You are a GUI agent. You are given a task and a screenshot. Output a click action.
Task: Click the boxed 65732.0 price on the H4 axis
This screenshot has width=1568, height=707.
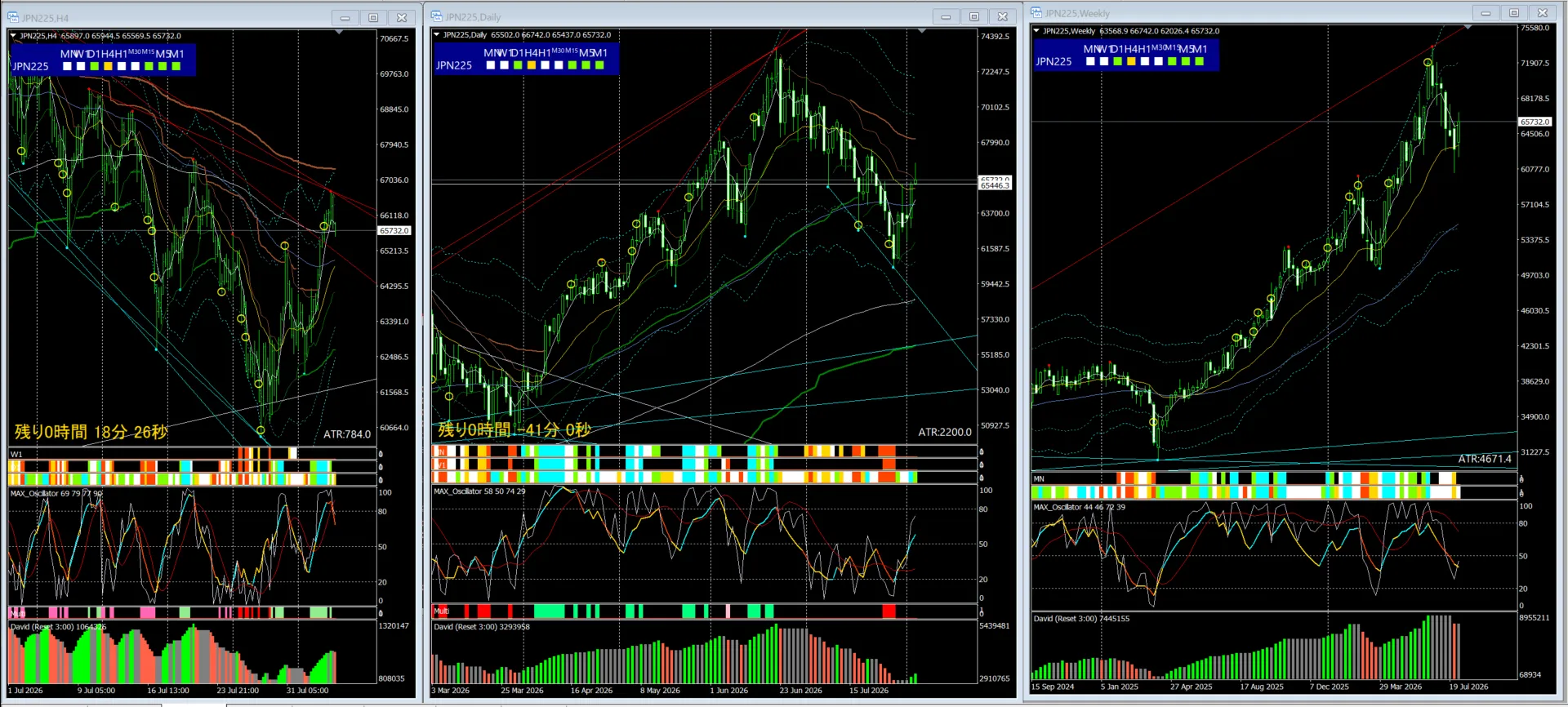pos(394,231)
